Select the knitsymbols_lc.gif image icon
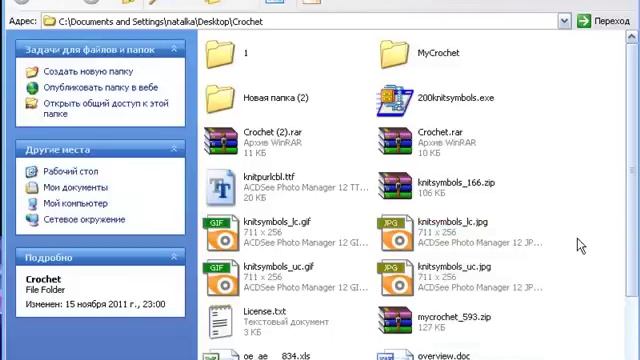Screen dimensions: 640x360 pos(221,233)
